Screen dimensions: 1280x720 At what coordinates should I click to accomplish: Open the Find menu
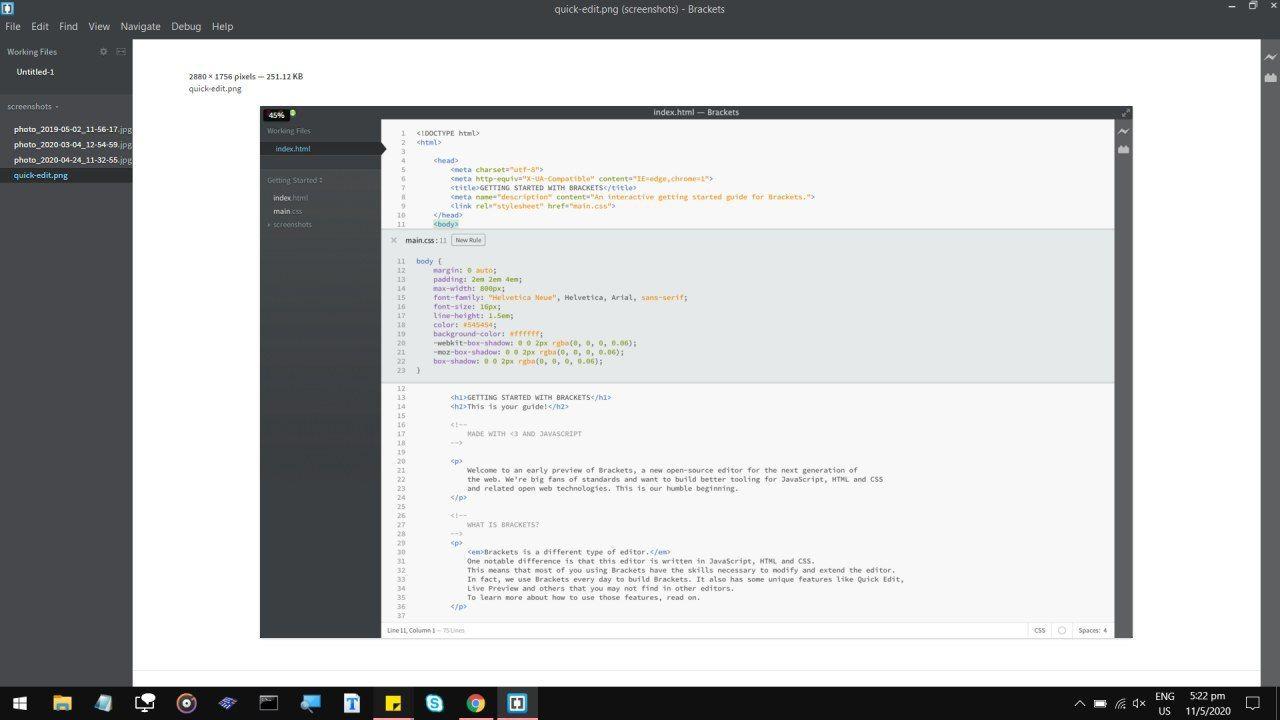(68, 26)
